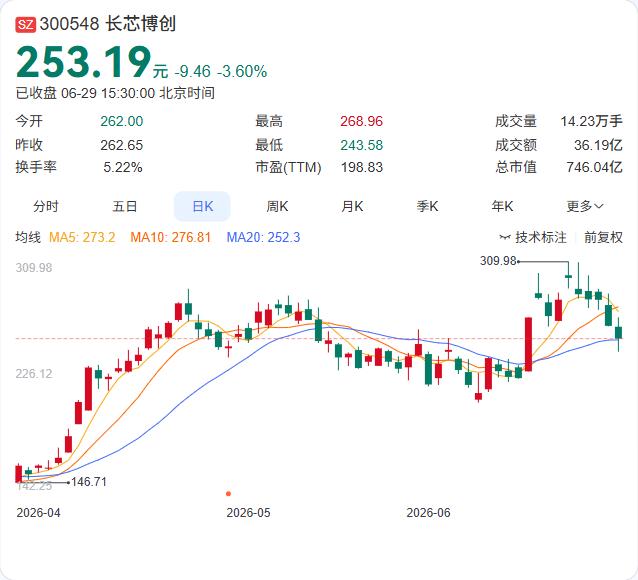The height and width of the screenshot is (580, 638).
Task: Click the -9.46 price change value
Action: click(x=192, y=72)
